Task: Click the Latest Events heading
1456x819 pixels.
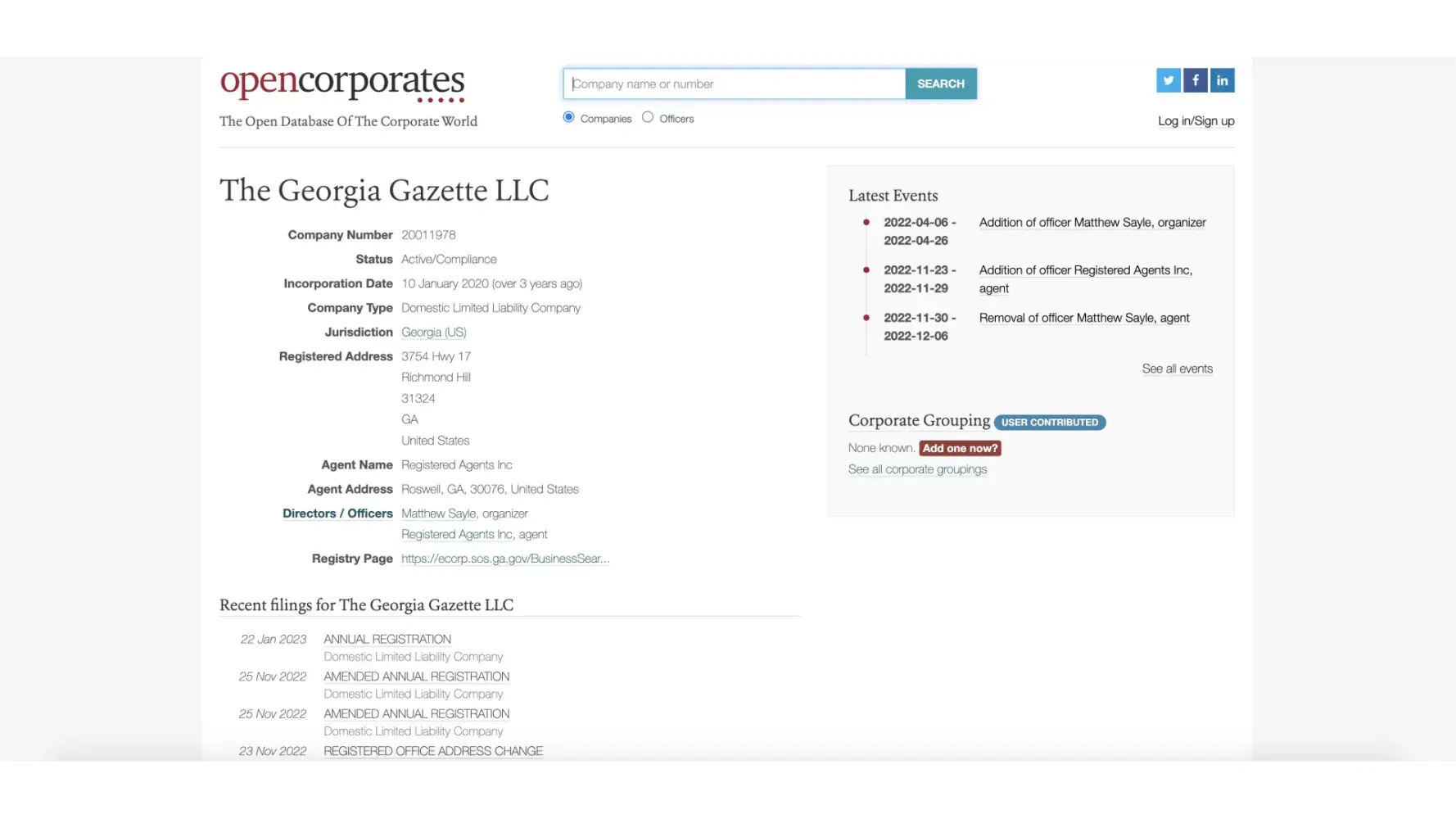Action: (x=893, y=196)
